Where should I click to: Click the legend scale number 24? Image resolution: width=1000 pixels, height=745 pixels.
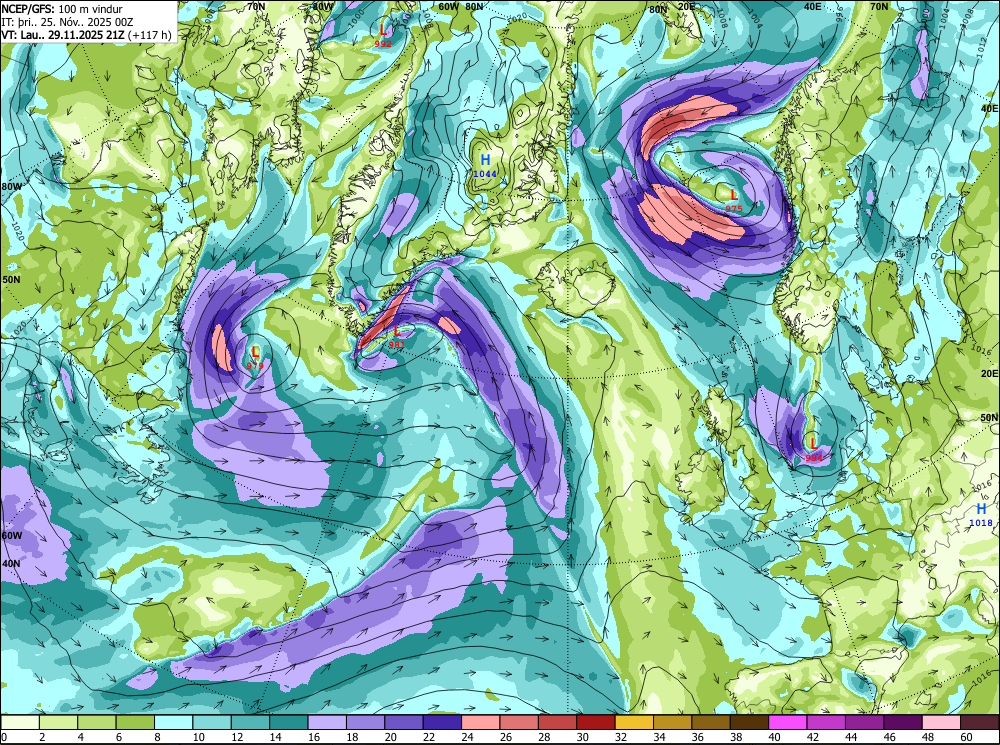466,737
